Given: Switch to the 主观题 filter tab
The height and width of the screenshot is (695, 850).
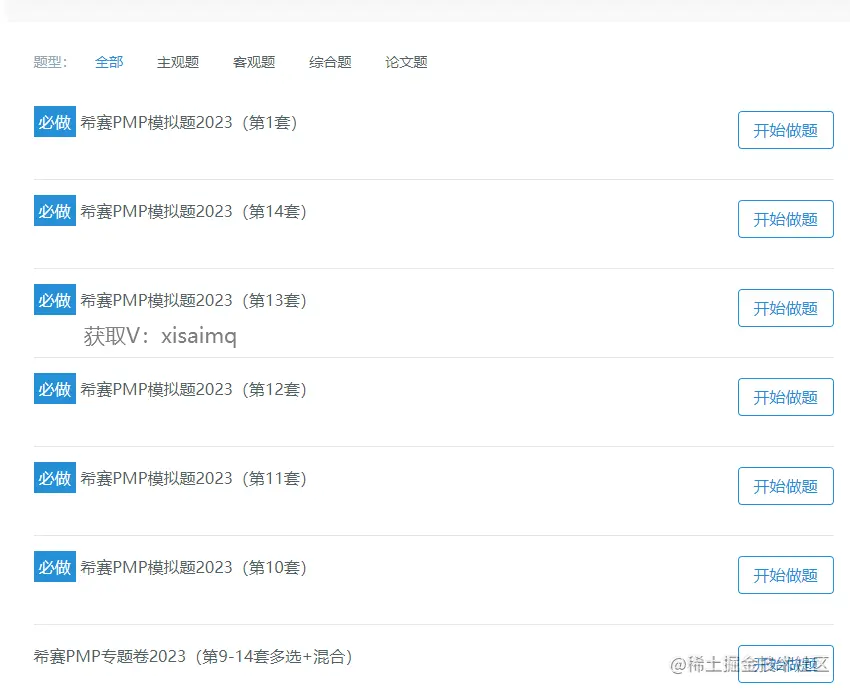Looking at the screenshot, I should point(178,62).
